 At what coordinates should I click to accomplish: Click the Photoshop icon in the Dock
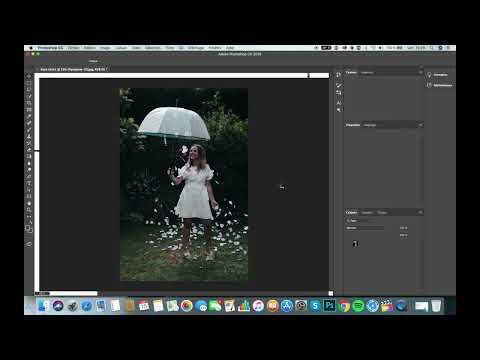tap(330, 305)
